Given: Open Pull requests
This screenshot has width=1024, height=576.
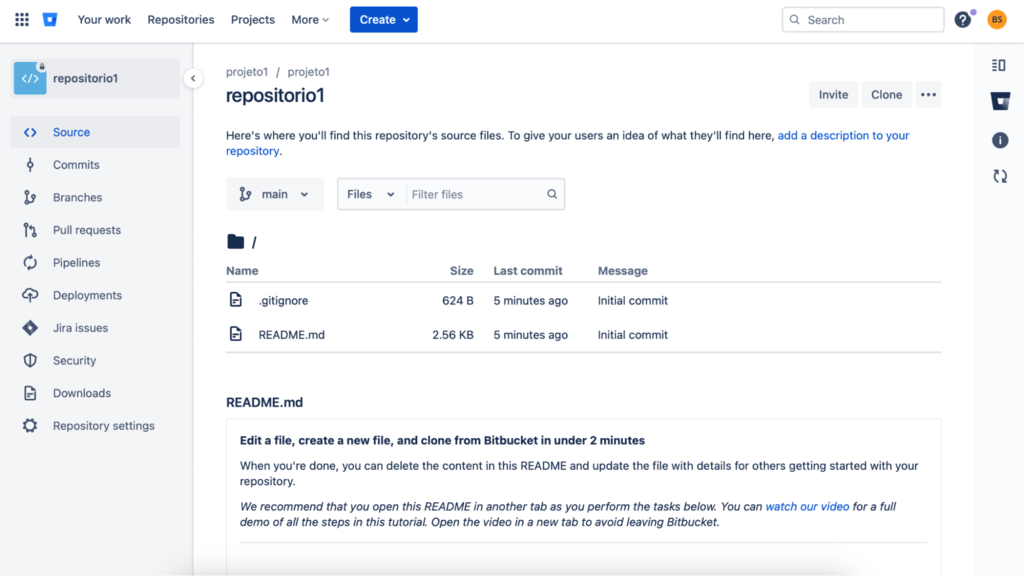Looking at the screenshot, I should point(86,229).
